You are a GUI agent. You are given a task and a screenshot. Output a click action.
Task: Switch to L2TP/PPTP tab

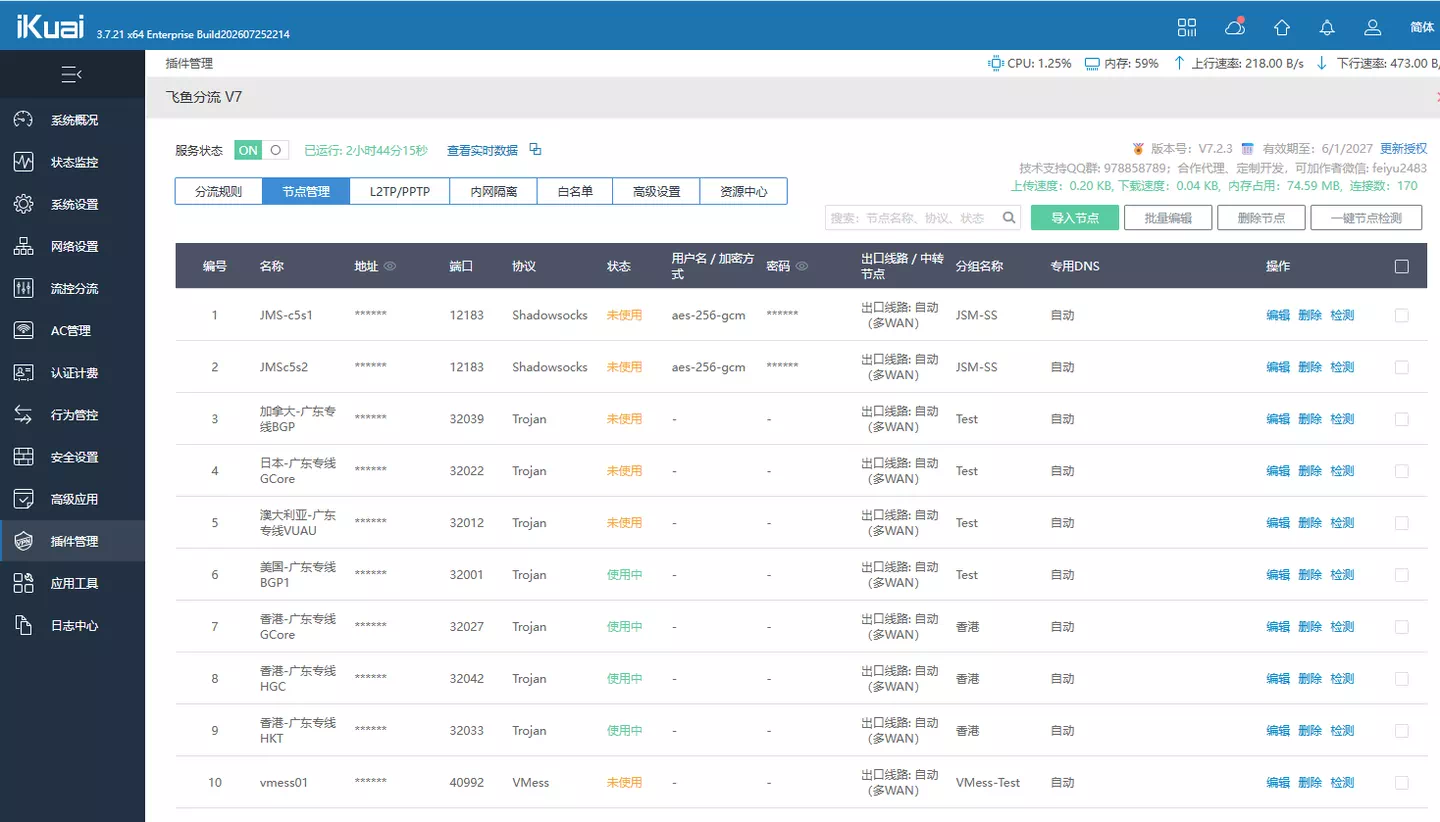(x=400, y=191)
